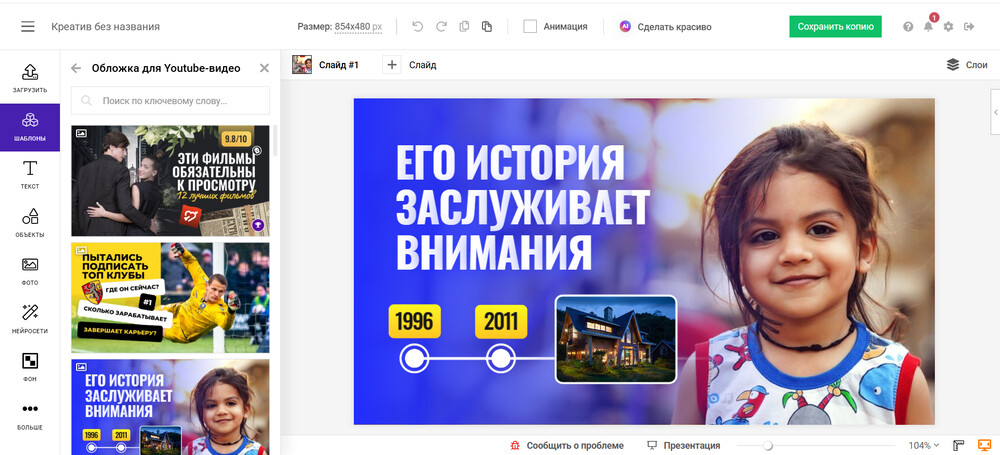The height and width of the screenshot is (455, 1000).
Task: Open the Фото sidebar tool
Action: [30, 271]
